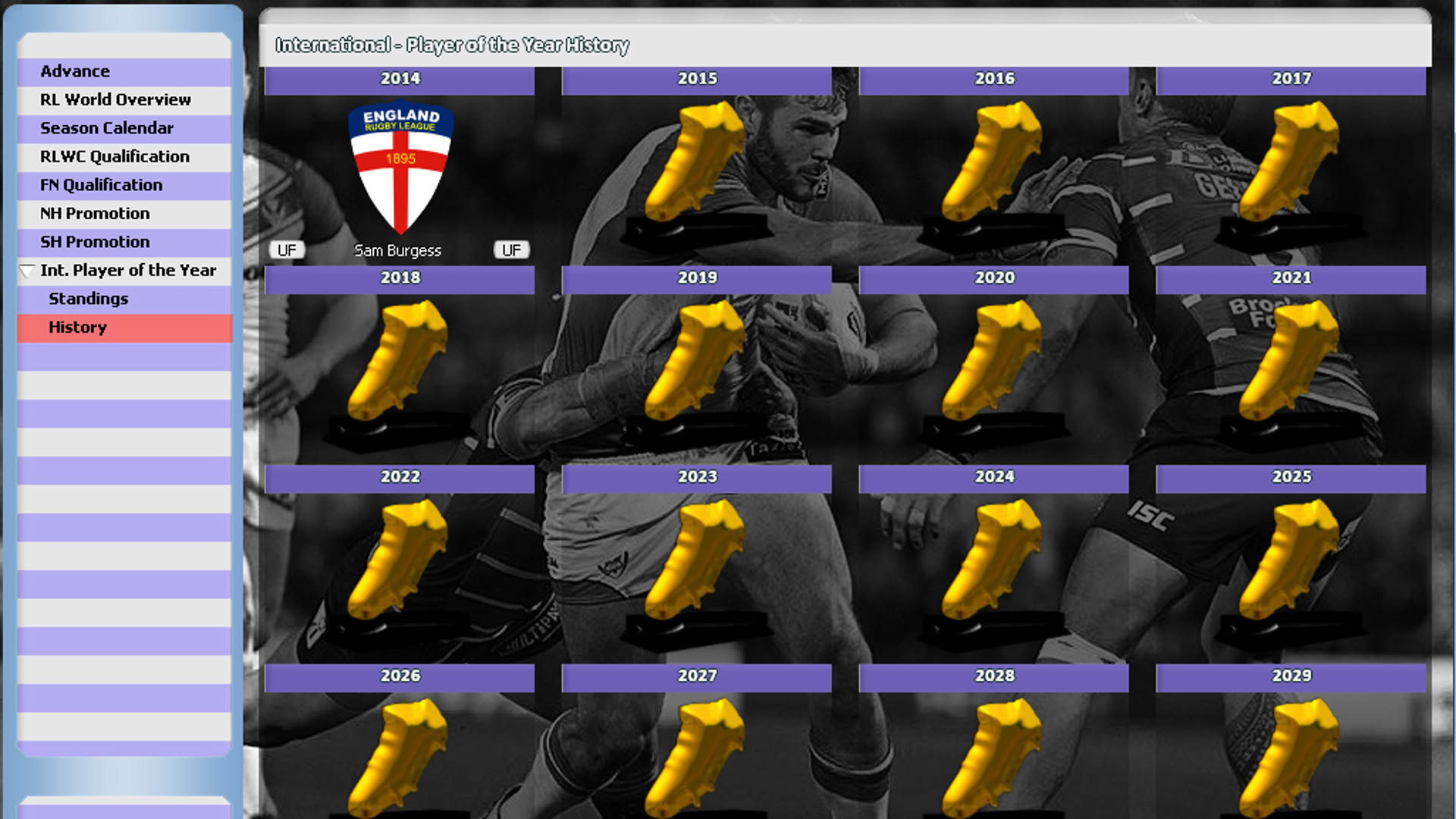Go to RLWC Qualification
The height and width of the screenshot is (819, 1456).
pos(124,157)
